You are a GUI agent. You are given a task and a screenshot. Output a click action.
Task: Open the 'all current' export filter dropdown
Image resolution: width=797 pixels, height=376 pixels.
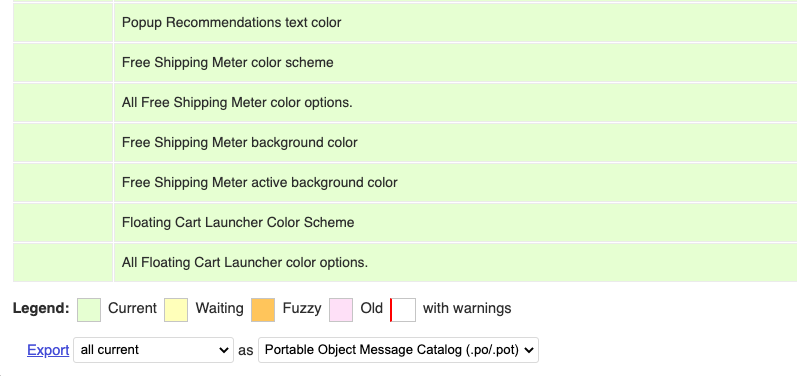[x=154, y=350]
